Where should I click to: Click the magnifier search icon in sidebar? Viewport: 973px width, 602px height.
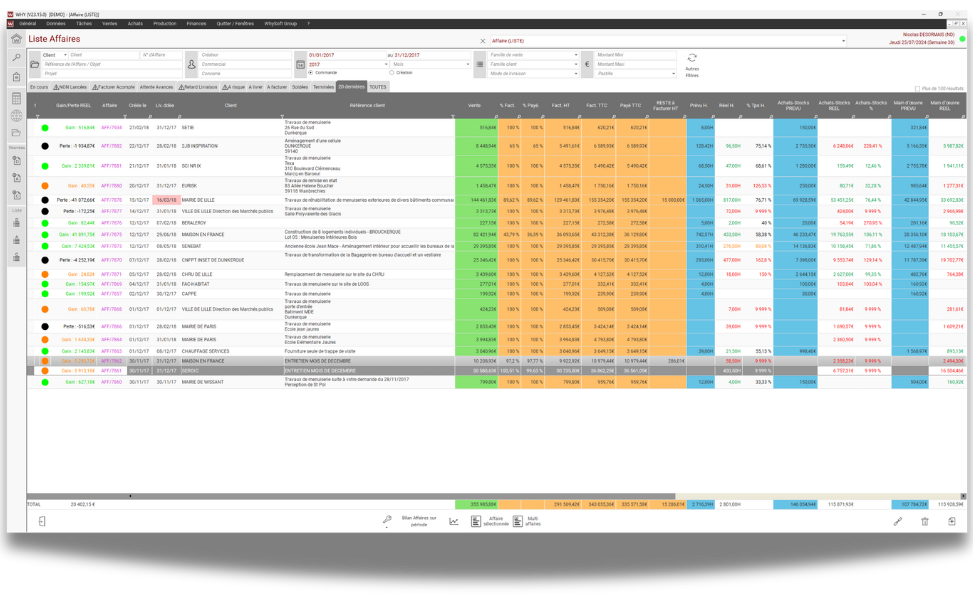(17, 58)
